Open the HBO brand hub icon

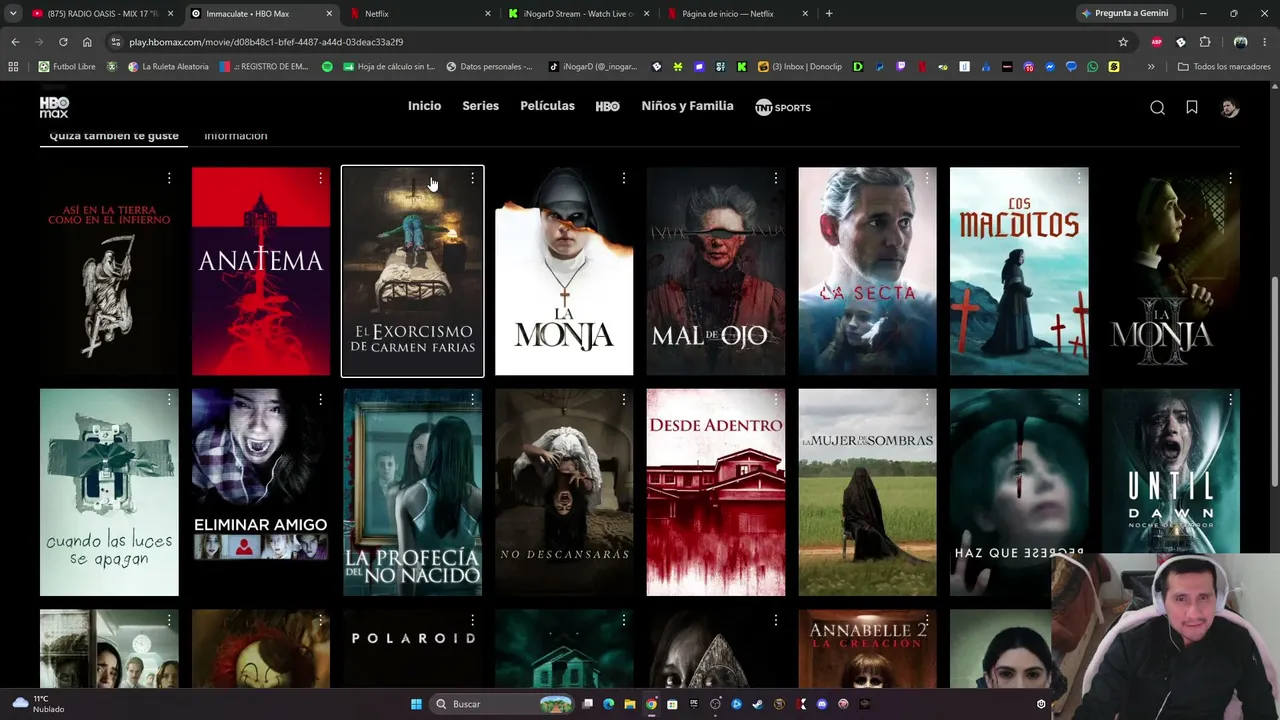(607, 106)
